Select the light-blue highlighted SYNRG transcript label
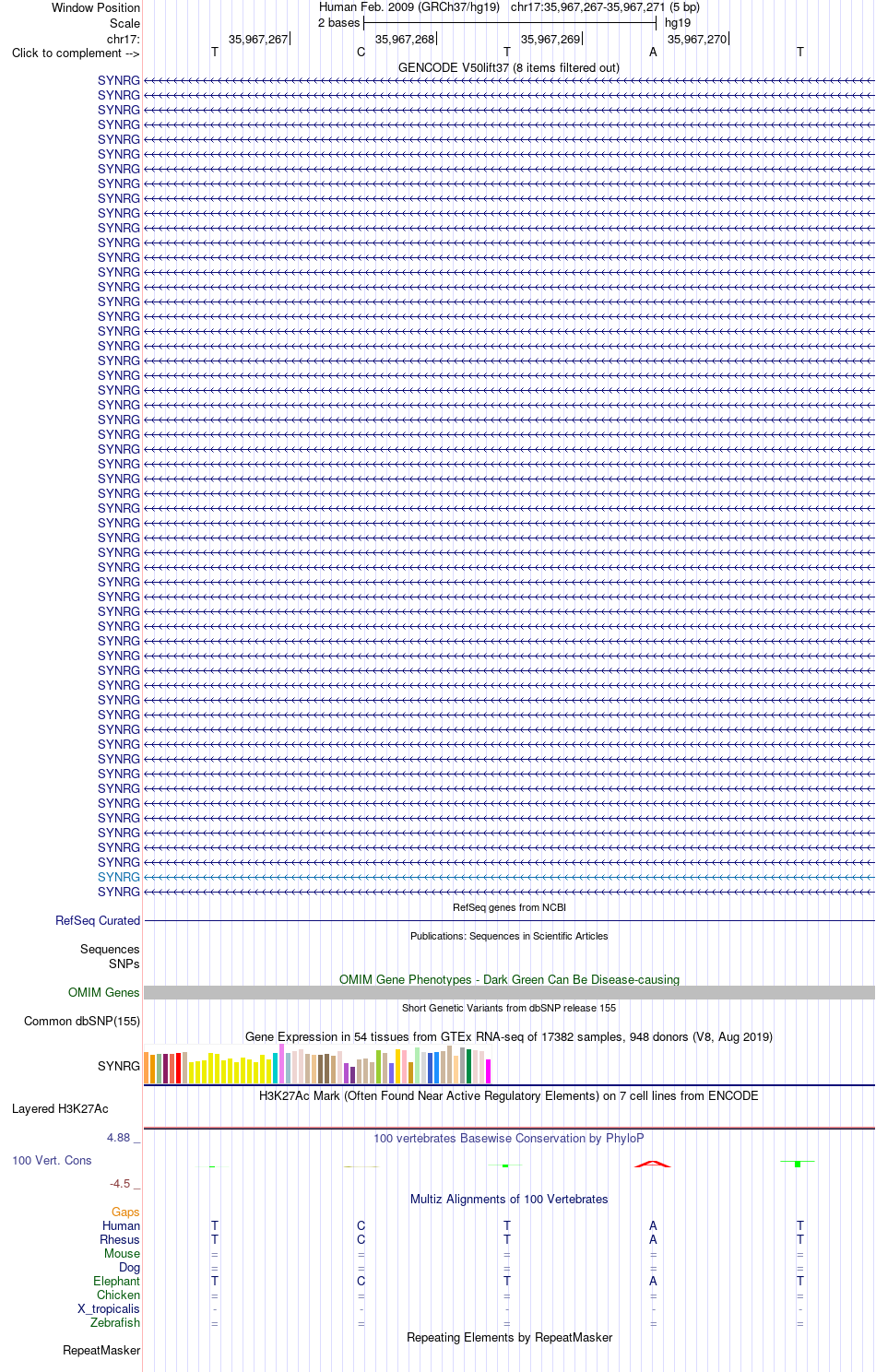Viewport: 876px width, 1372px height. (119, 877)
